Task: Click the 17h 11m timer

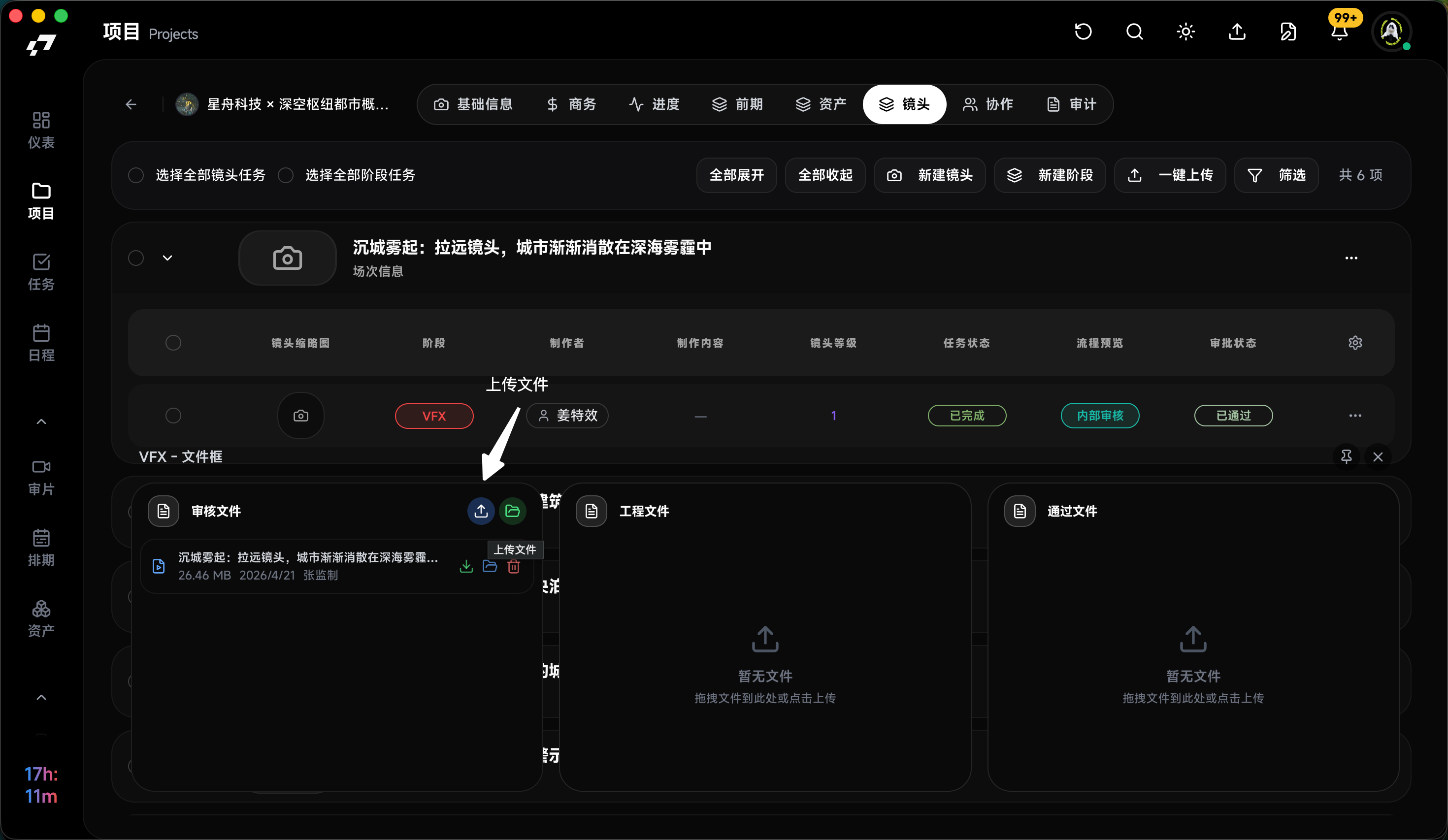Action: coord(41,785)
